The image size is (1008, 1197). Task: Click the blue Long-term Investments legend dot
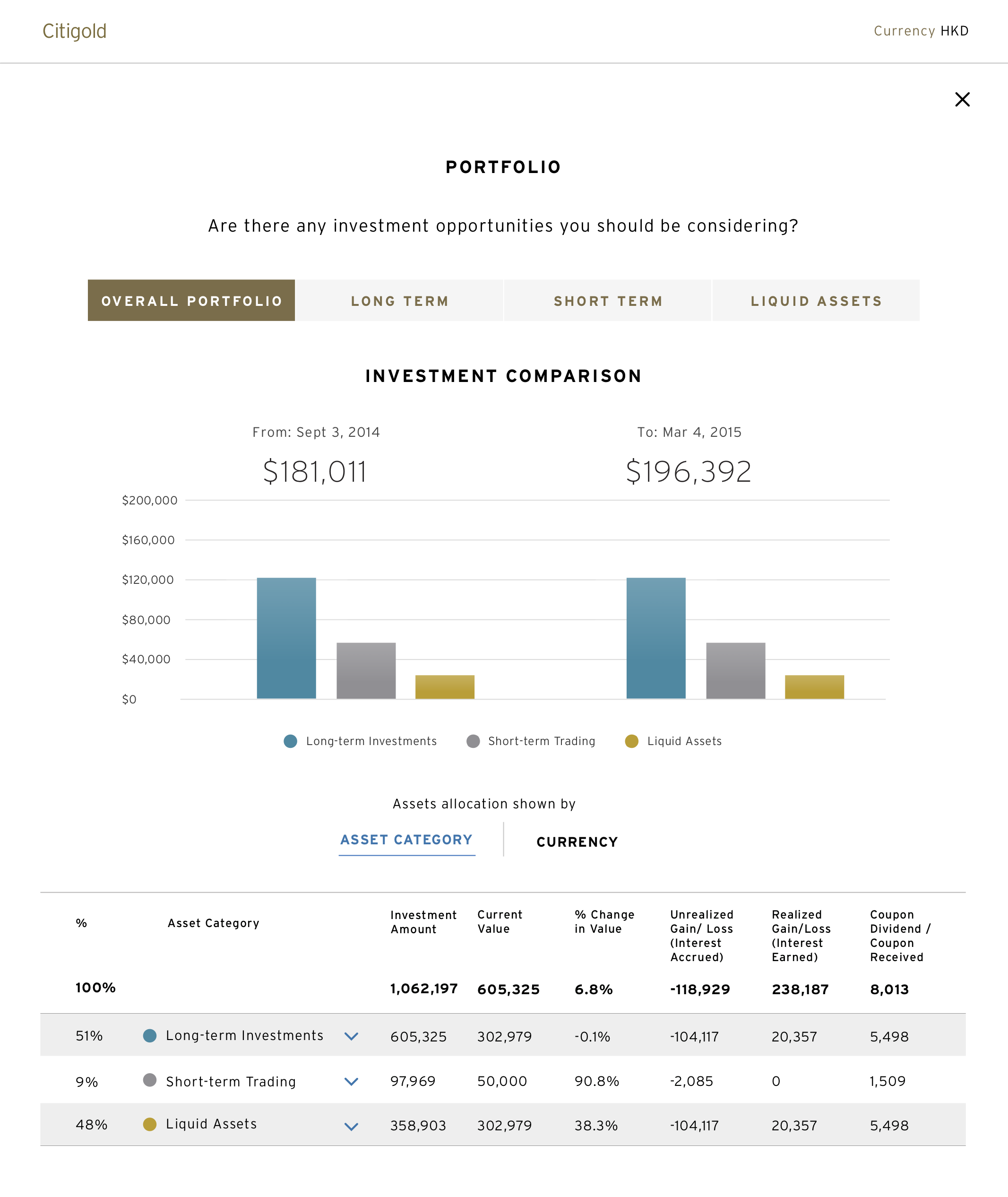coord(290,741)
